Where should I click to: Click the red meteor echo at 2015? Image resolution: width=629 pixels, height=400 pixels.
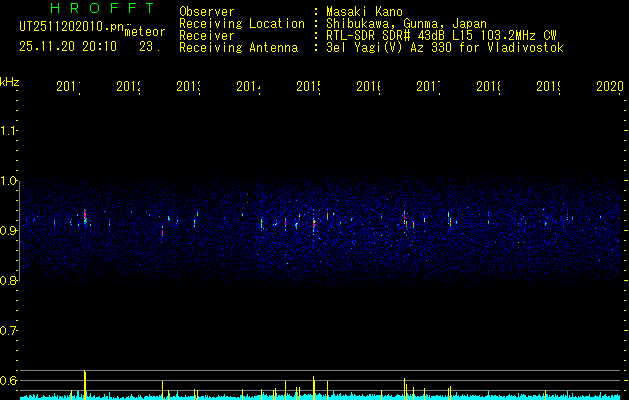tap(314, 223)
